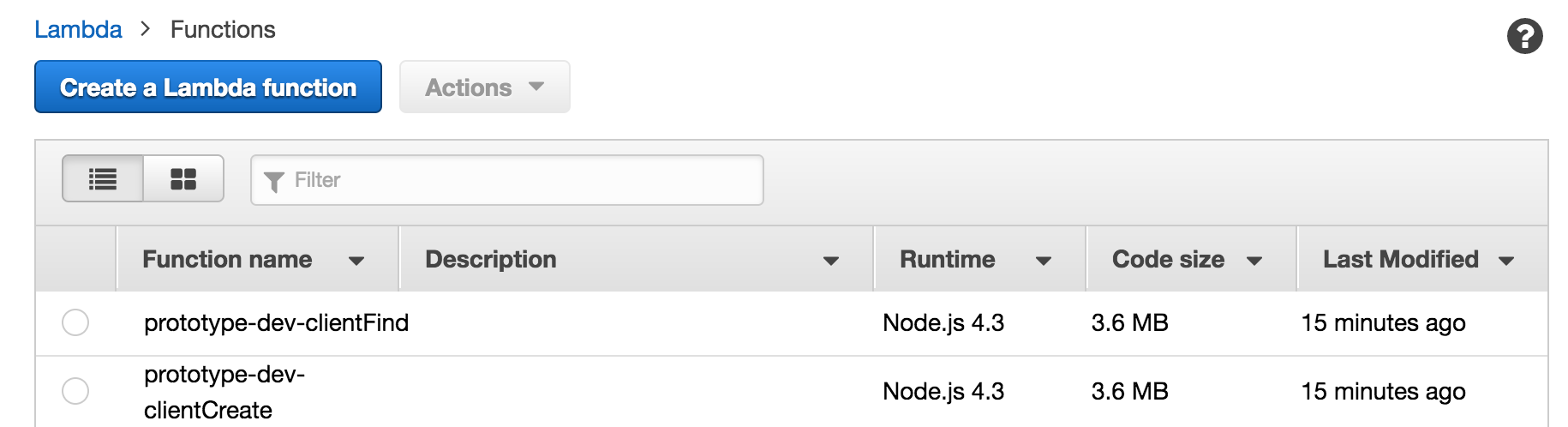The image size is (1568, 427).
Task: Open Description column sort arrow
Action: coord(830,261)
